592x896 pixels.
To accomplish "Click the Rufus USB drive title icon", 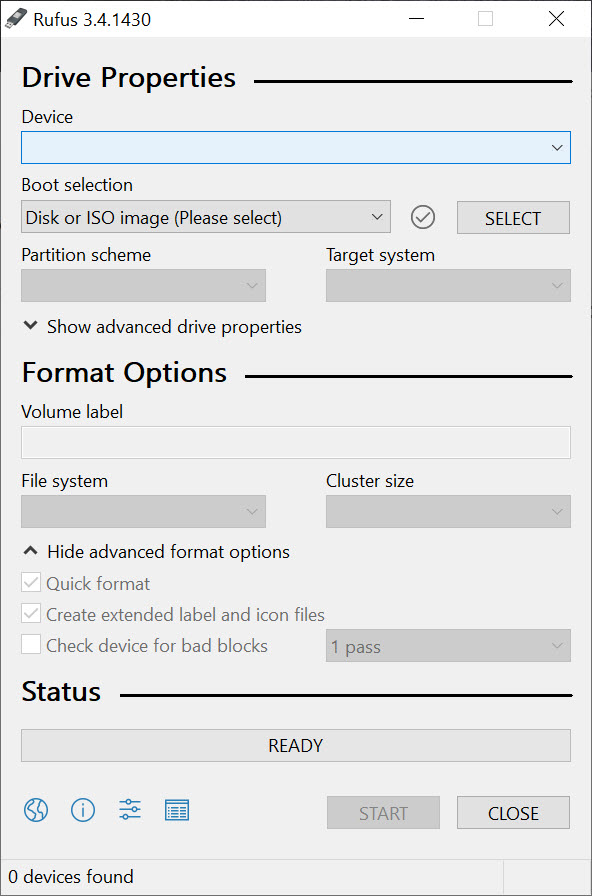I will click(x=15, y=19).
